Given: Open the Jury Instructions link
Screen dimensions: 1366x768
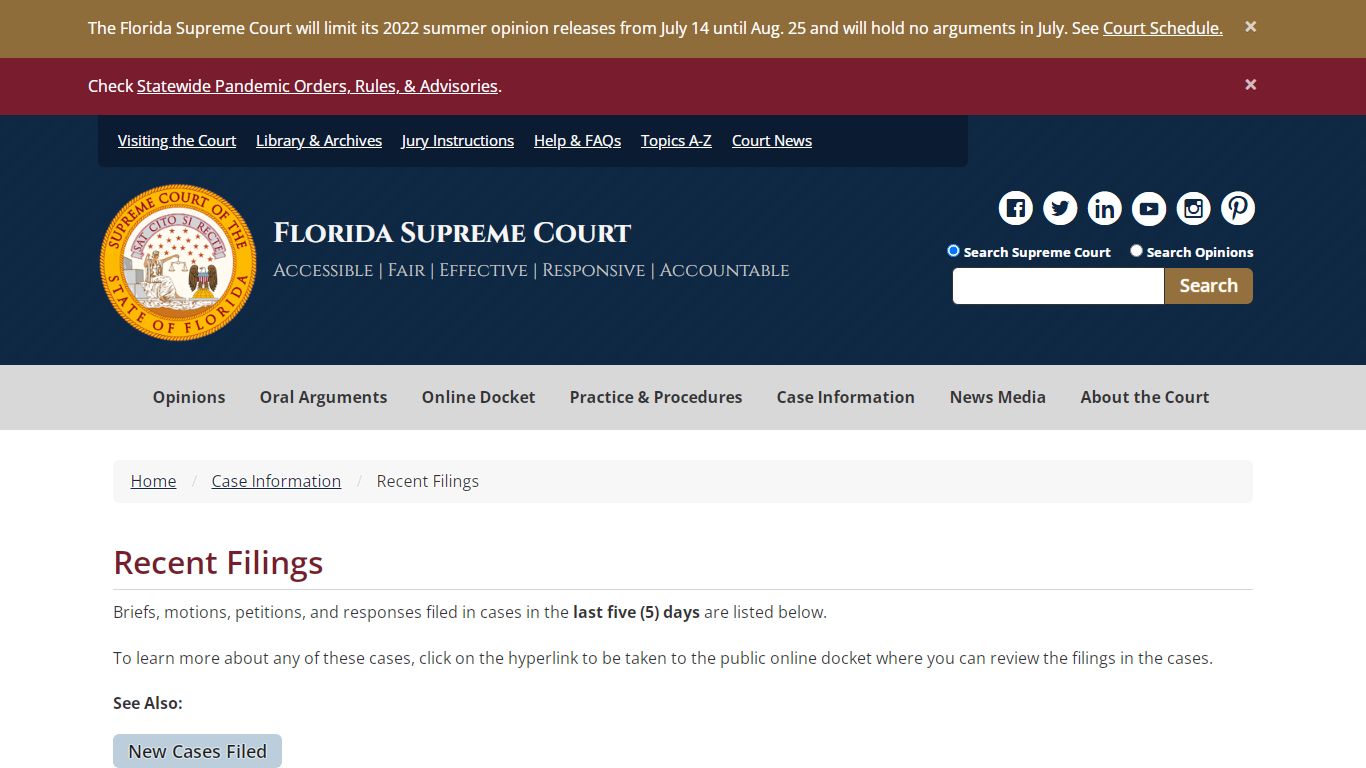Looking at the screenshot, I should (458, 141).
